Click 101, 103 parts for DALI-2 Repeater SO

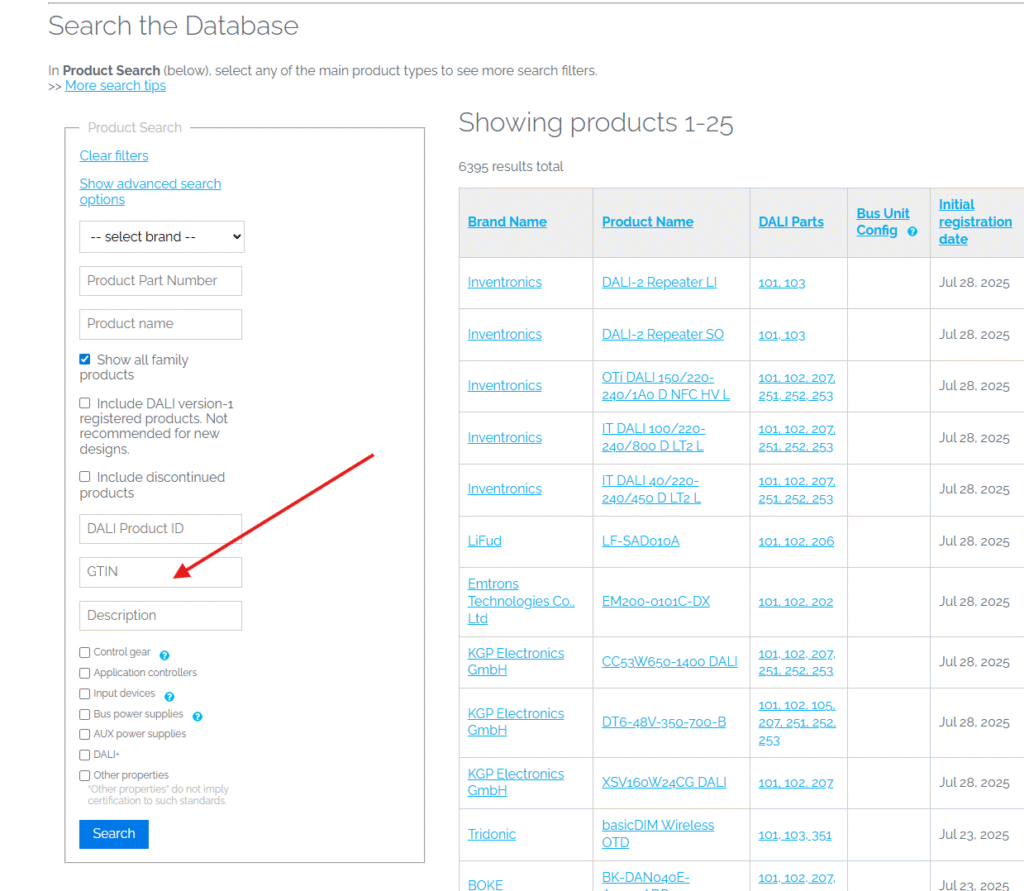[x=782, y=335]
